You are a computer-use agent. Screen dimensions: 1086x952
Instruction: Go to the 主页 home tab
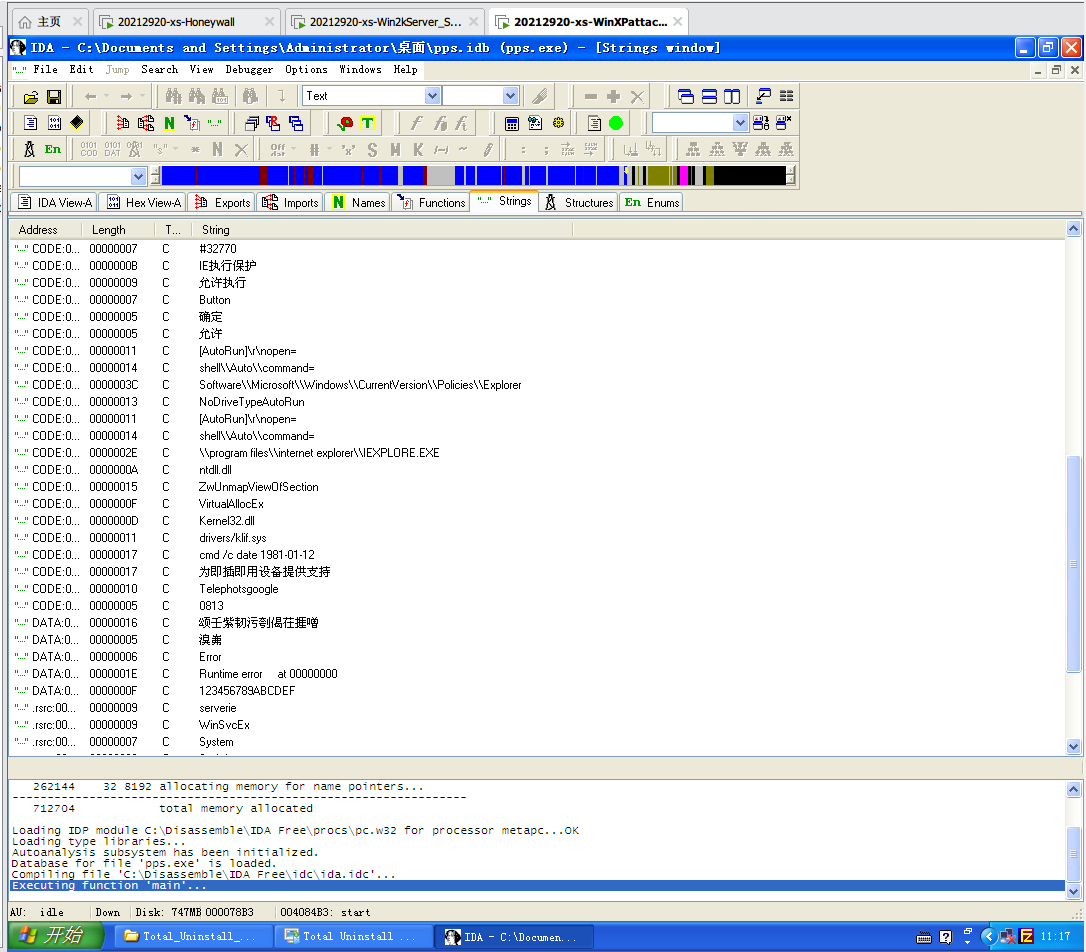(x=49, y=21)
